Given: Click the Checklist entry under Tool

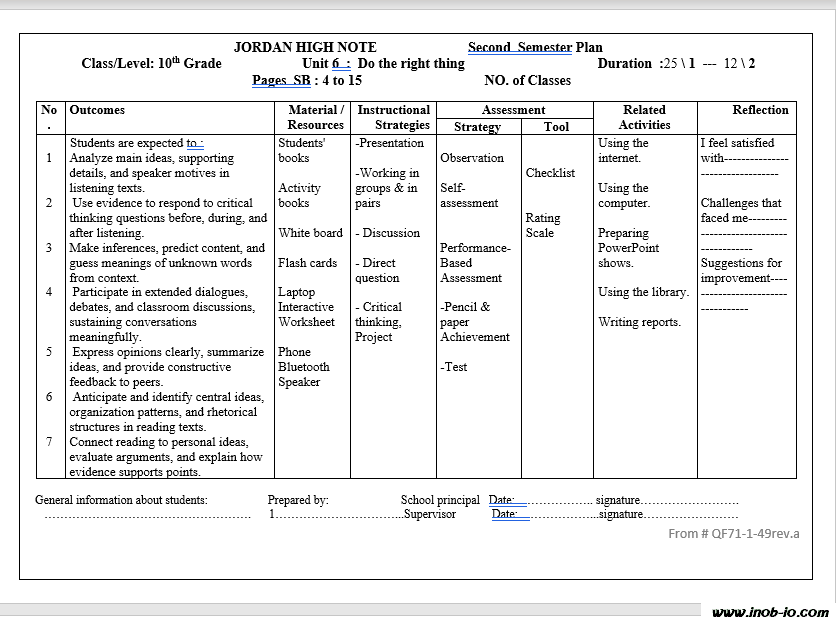Looking at the screenshot, I should tap(550, 173).
